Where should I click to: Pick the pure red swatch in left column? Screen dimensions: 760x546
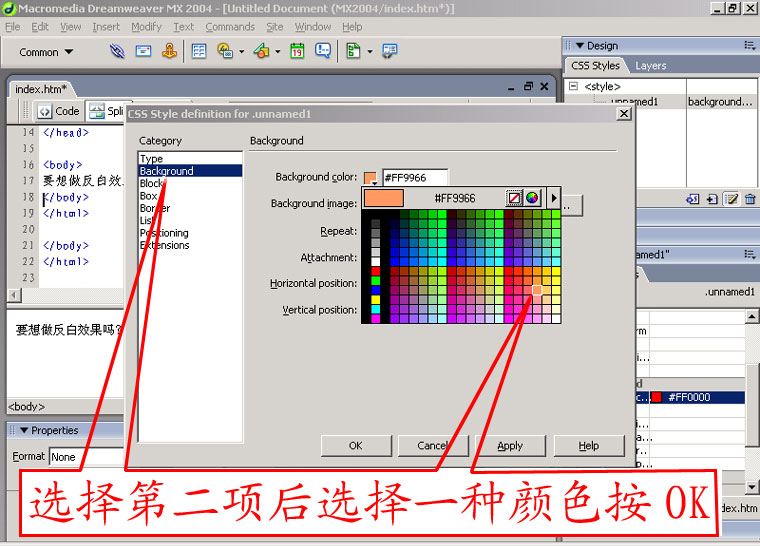click(376, 271)
